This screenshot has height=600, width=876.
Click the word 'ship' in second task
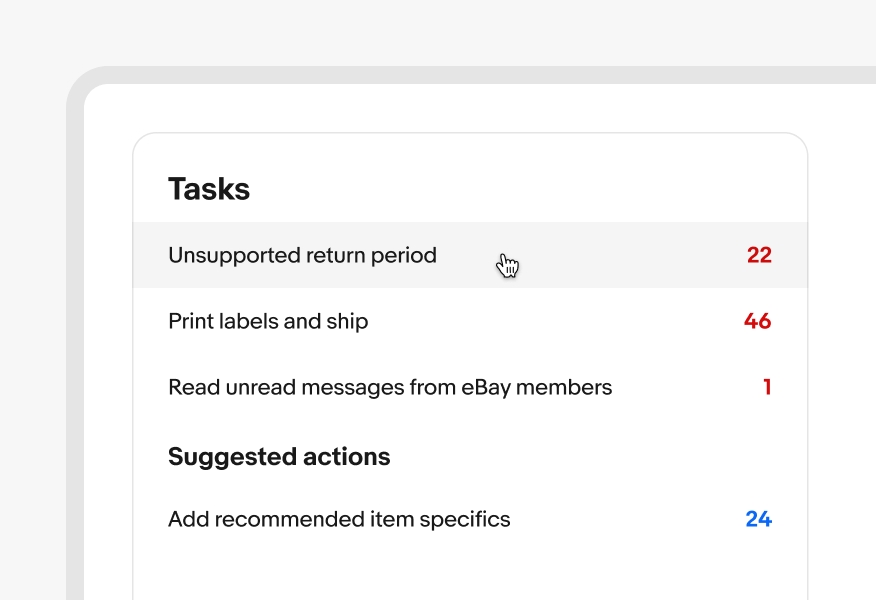click(347, 321)
